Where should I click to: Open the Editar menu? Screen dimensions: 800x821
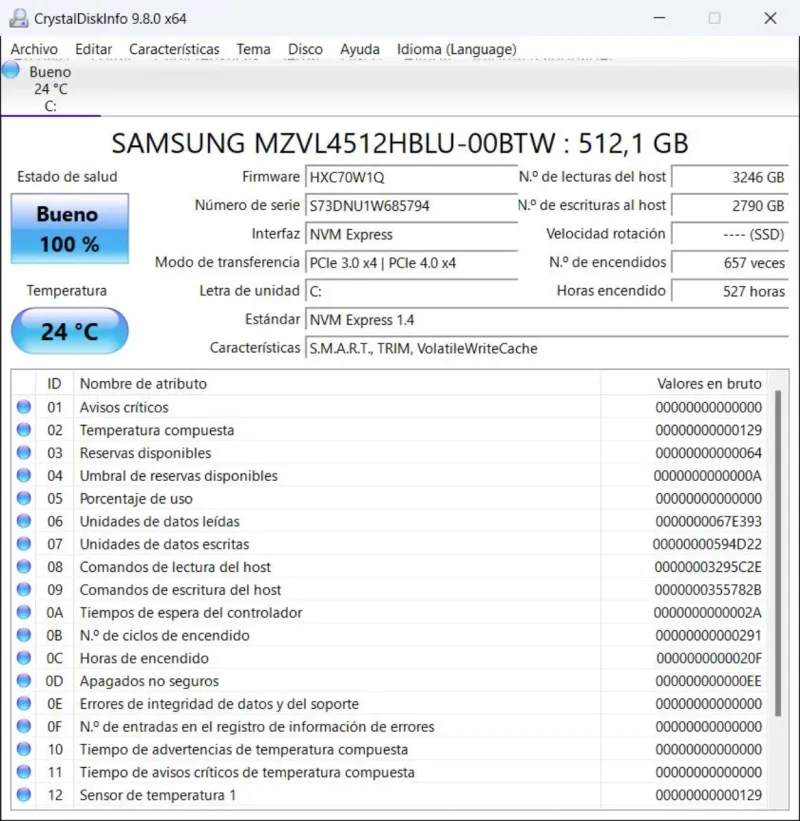(x=93, y=49)
